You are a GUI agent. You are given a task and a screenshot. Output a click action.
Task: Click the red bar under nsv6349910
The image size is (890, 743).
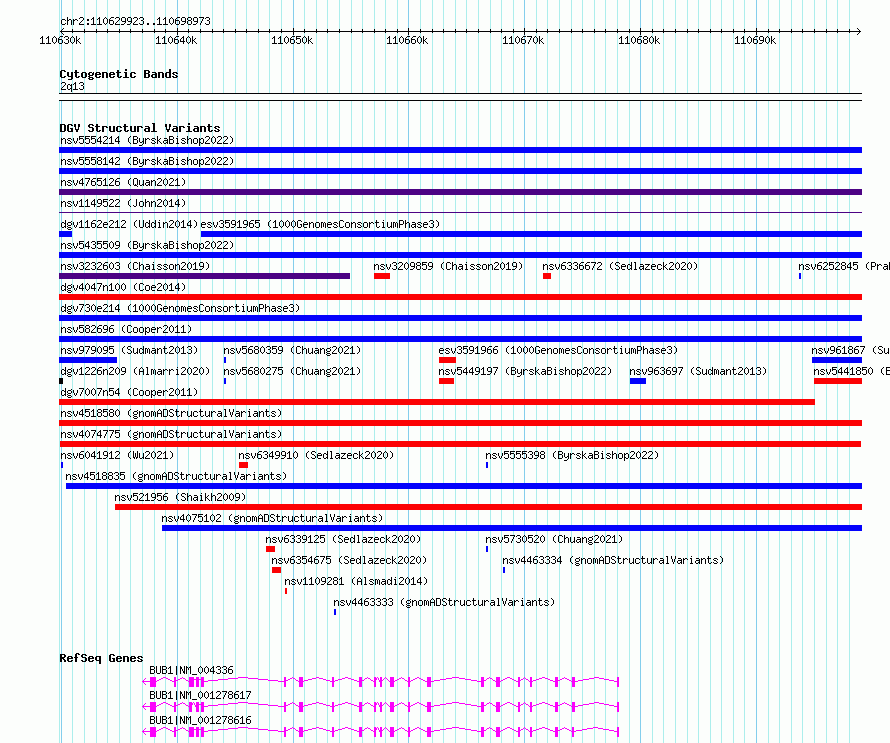pyautogui.click(x=244, y=465)
